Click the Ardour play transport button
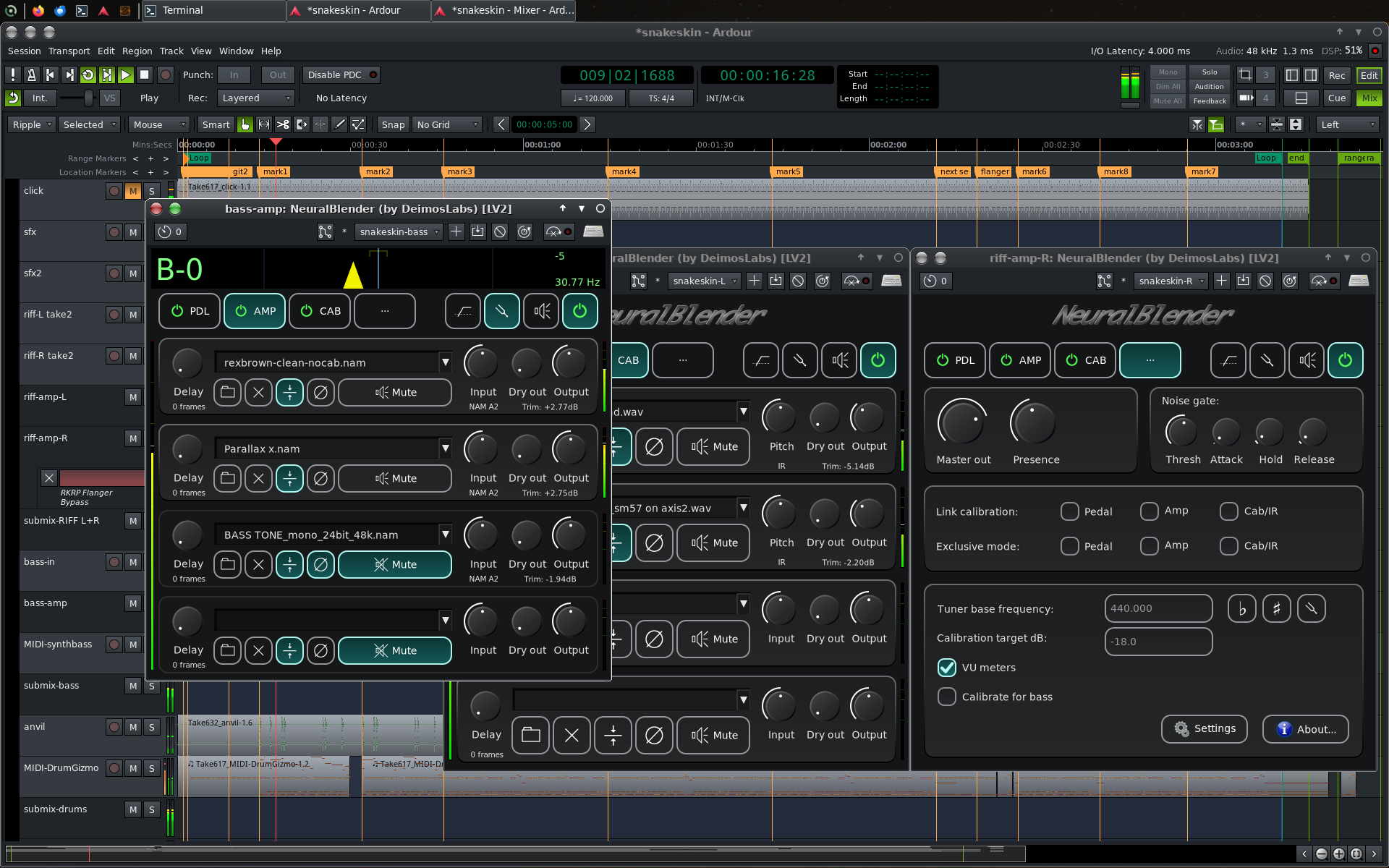 click(x=125, y=75)
